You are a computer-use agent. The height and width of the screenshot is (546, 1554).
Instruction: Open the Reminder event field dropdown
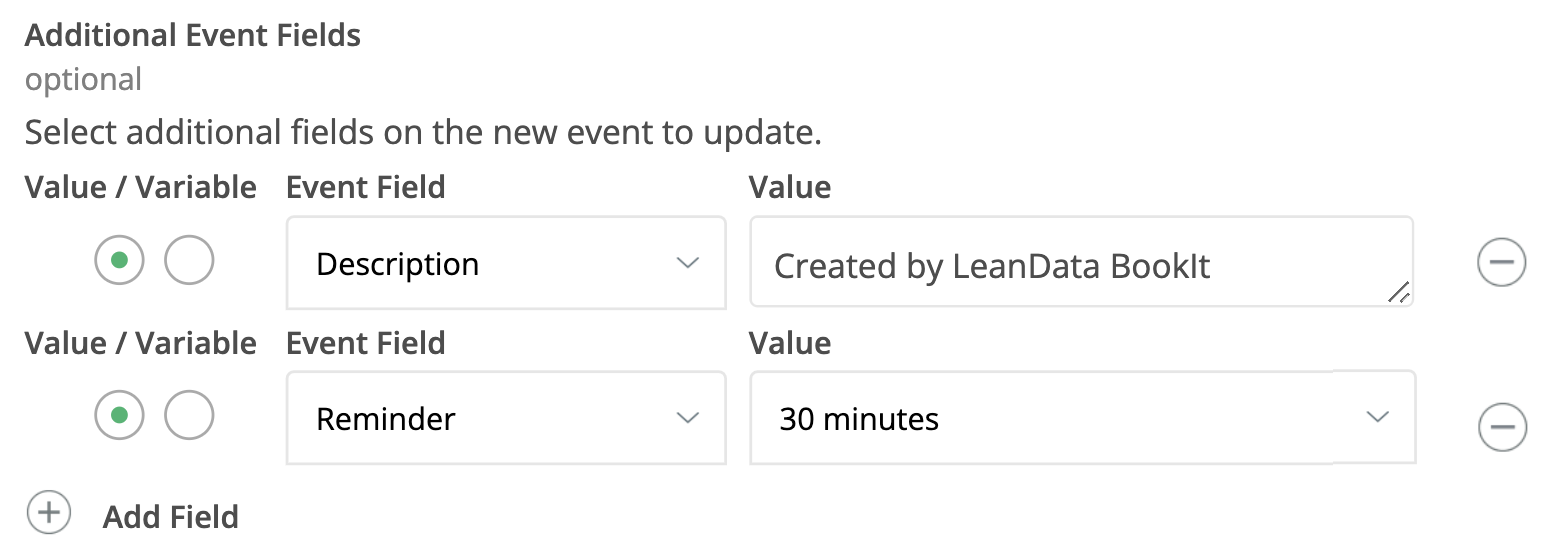[505, 418]
